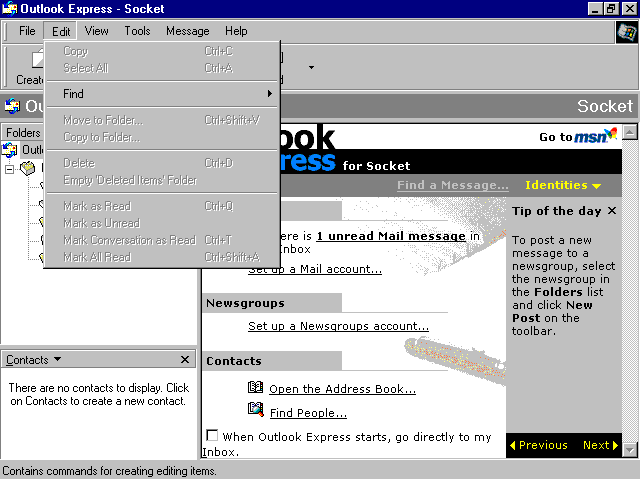Click Move to Folder menu entry
The image size is (640, 480).
tap(162, 120)
